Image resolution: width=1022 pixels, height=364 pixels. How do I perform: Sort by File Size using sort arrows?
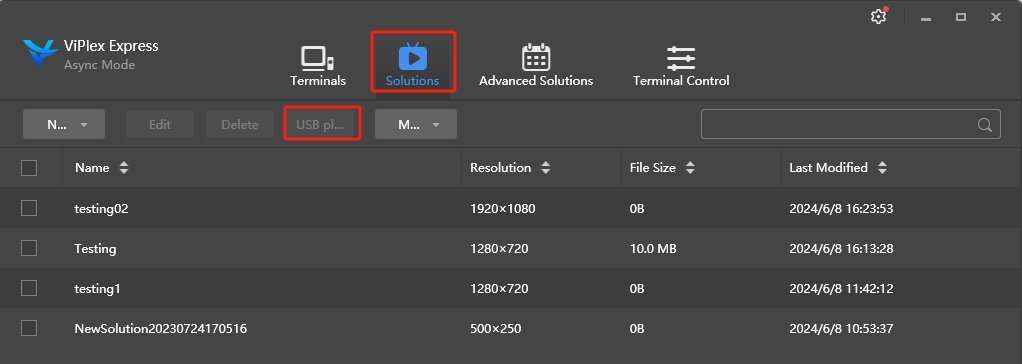pyautogui.click(x=690, y=168)
